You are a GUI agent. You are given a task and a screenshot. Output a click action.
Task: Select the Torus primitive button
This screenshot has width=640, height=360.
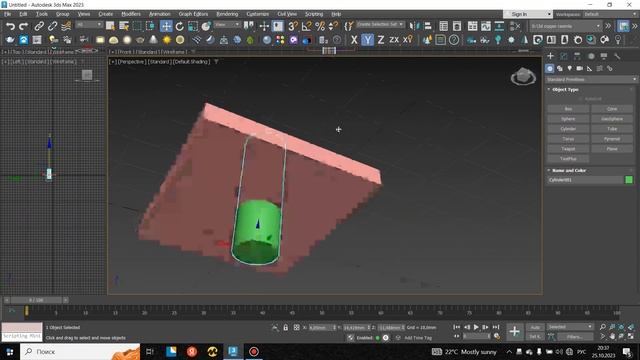[568, 139]
